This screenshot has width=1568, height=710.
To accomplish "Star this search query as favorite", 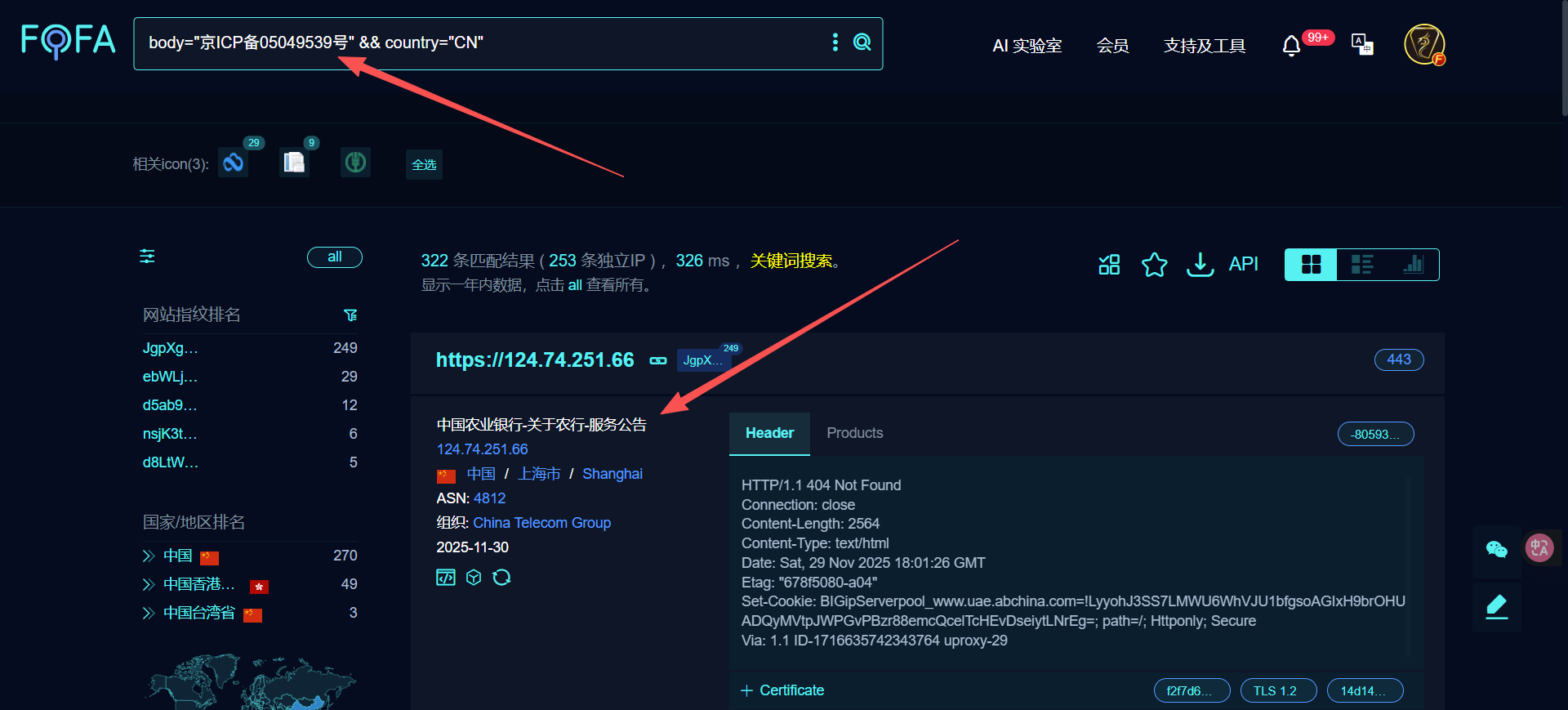I will 1154,265.
